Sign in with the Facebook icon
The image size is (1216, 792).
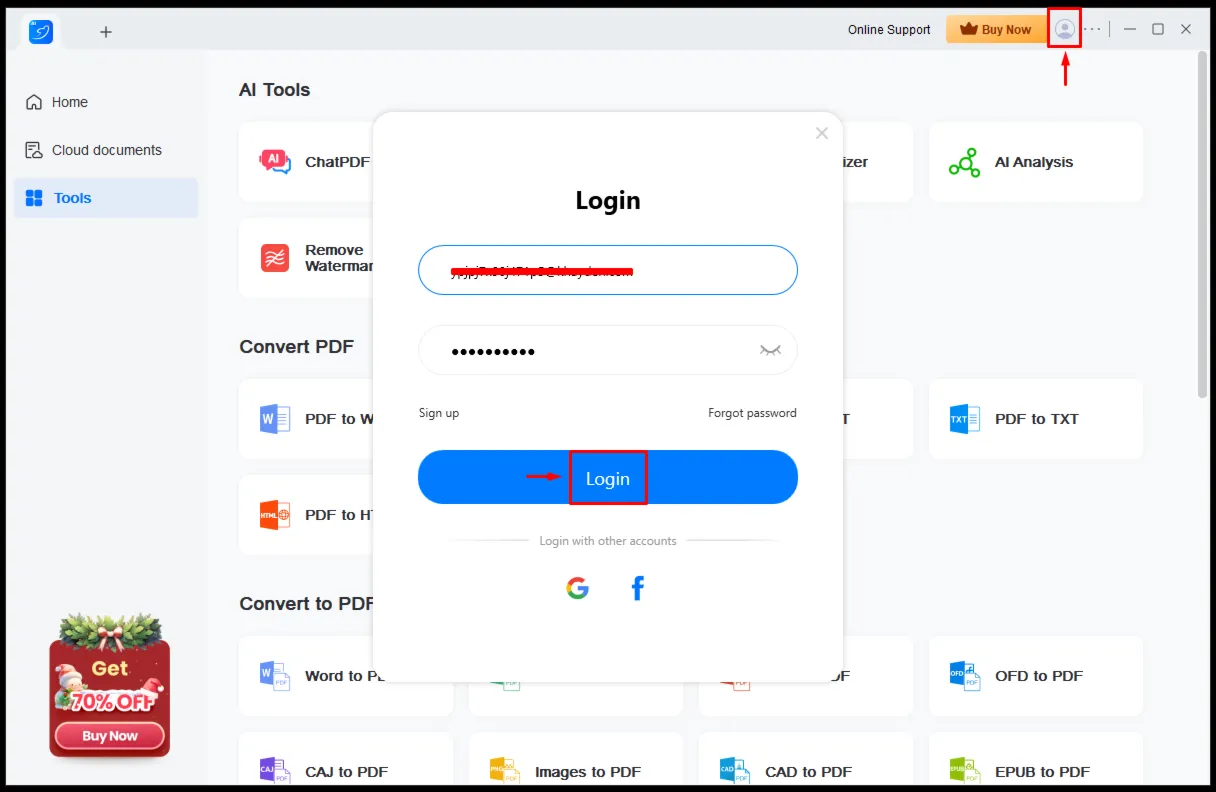pyautogui.click(x=637, y=588)
